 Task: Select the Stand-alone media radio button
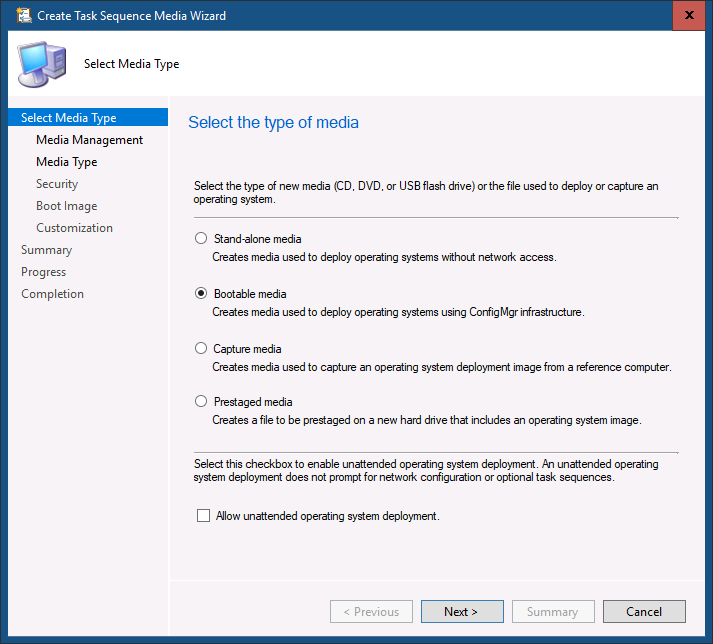point(201,238)
